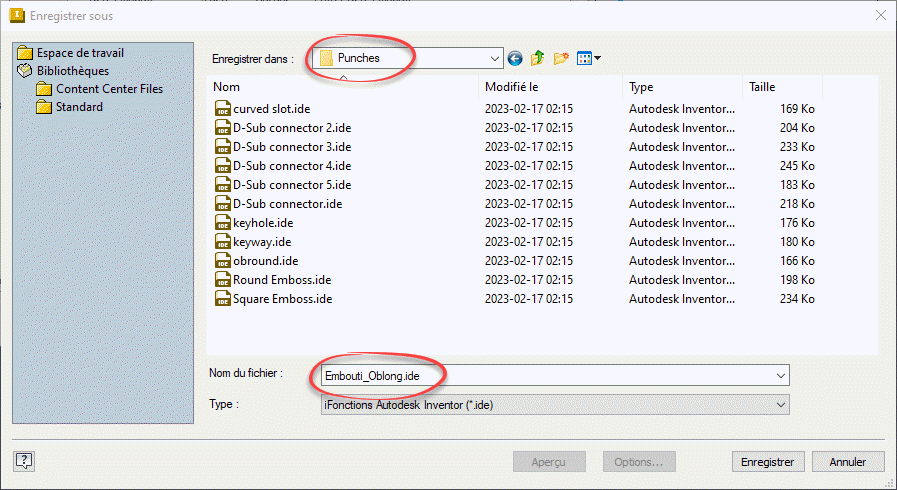Click the D-Sub connector 5.ide file icon
This screenshot has width=897, height=490.
coord(223,185)
